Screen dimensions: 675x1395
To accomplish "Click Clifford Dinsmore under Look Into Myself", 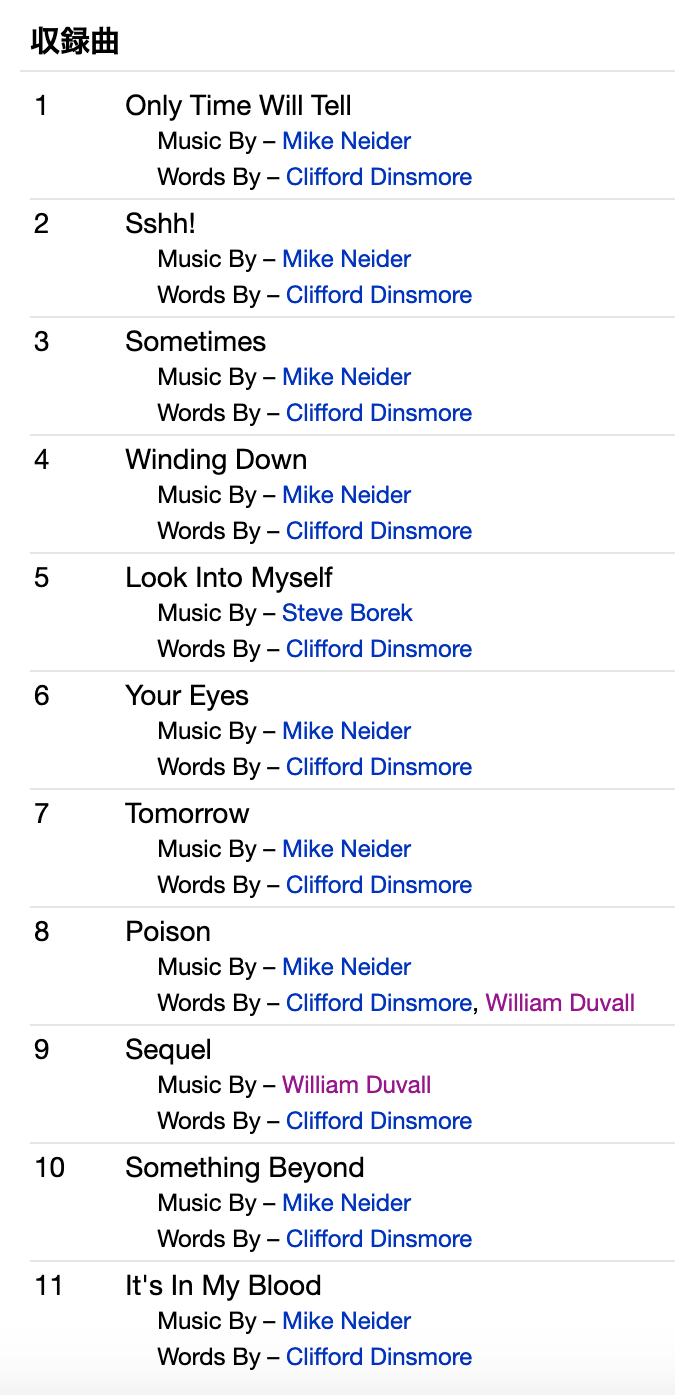I will (378, 649).
